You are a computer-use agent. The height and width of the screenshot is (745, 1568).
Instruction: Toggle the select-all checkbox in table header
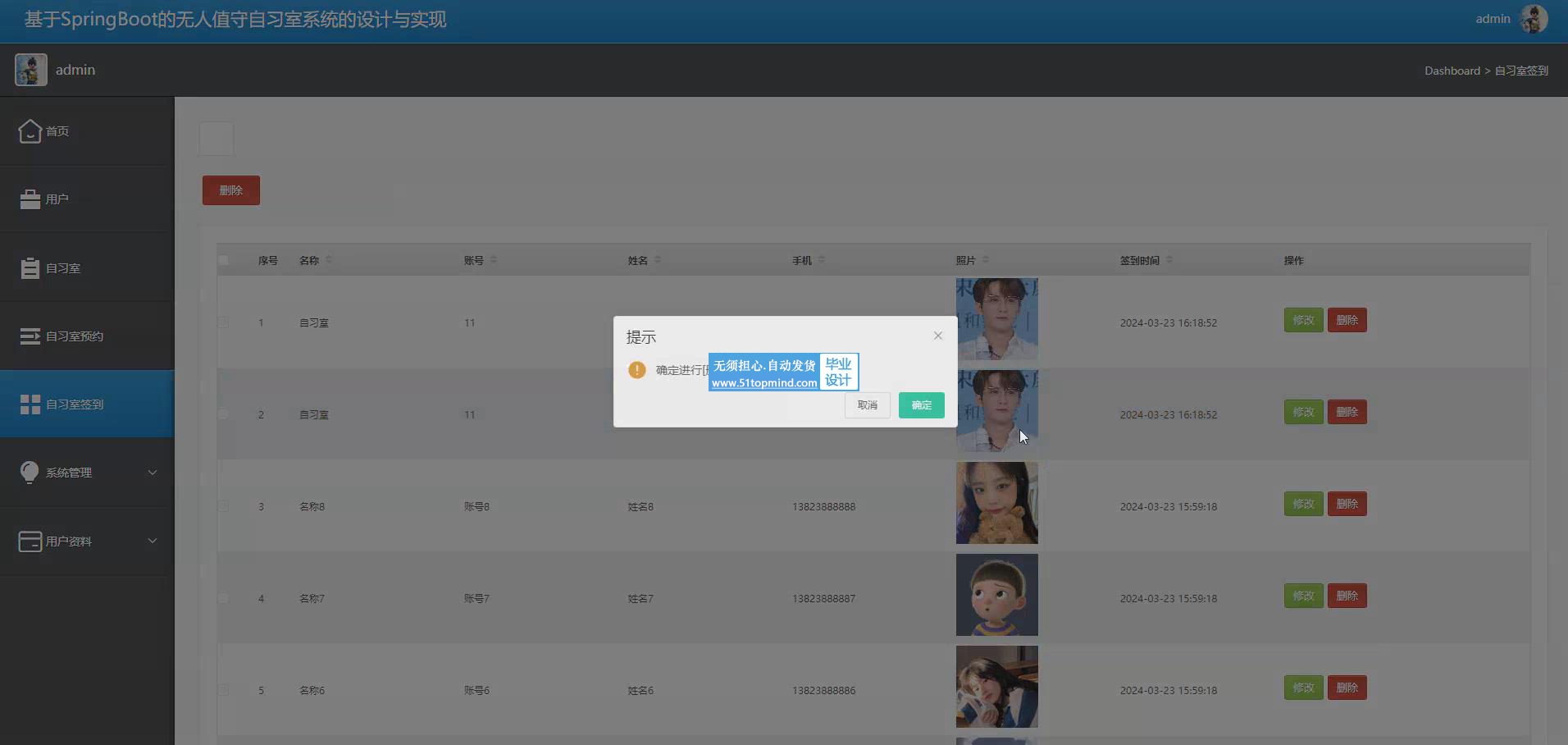[223, 260]
